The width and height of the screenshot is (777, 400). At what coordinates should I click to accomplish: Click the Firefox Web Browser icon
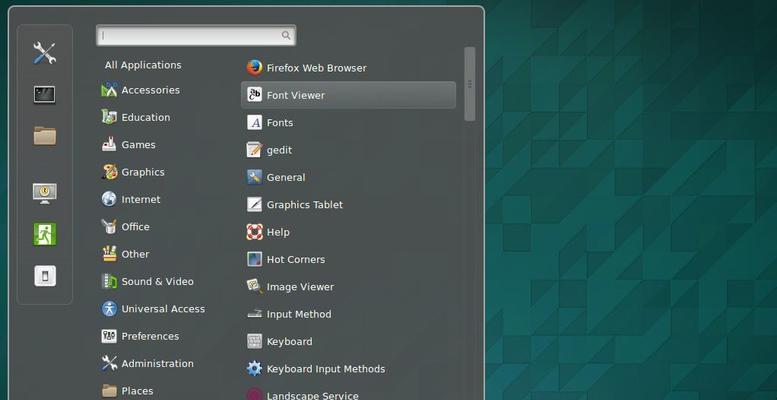(x=255, y=68)
